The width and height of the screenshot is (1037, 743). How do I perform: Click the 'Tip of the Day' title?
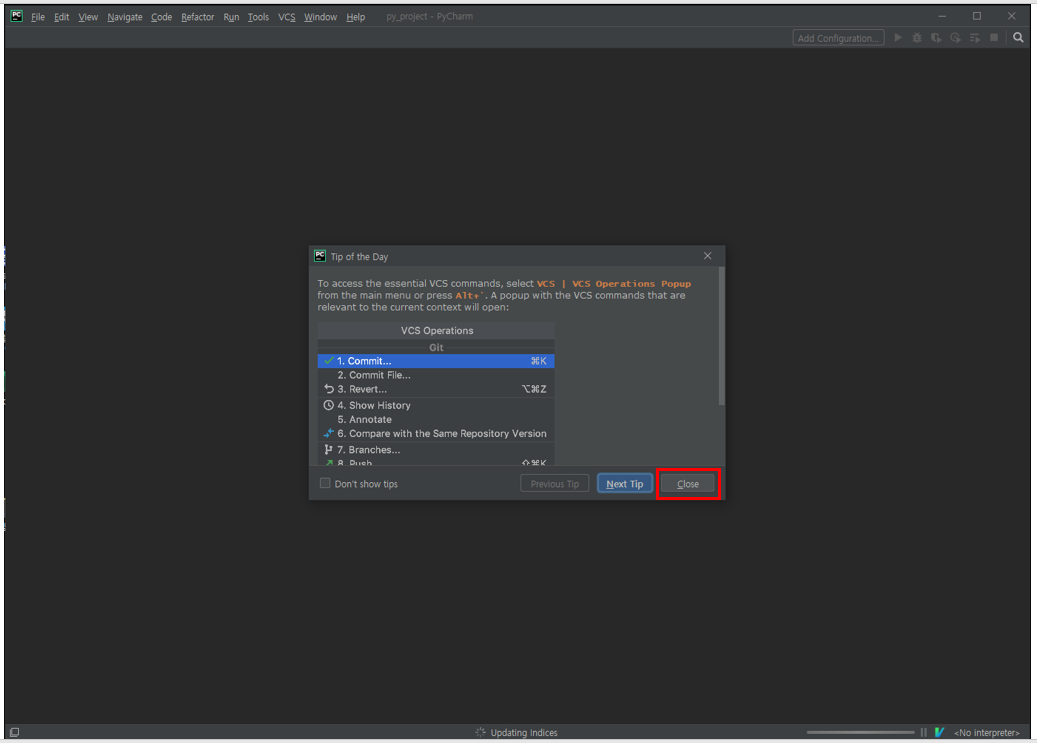coord(359,257)
